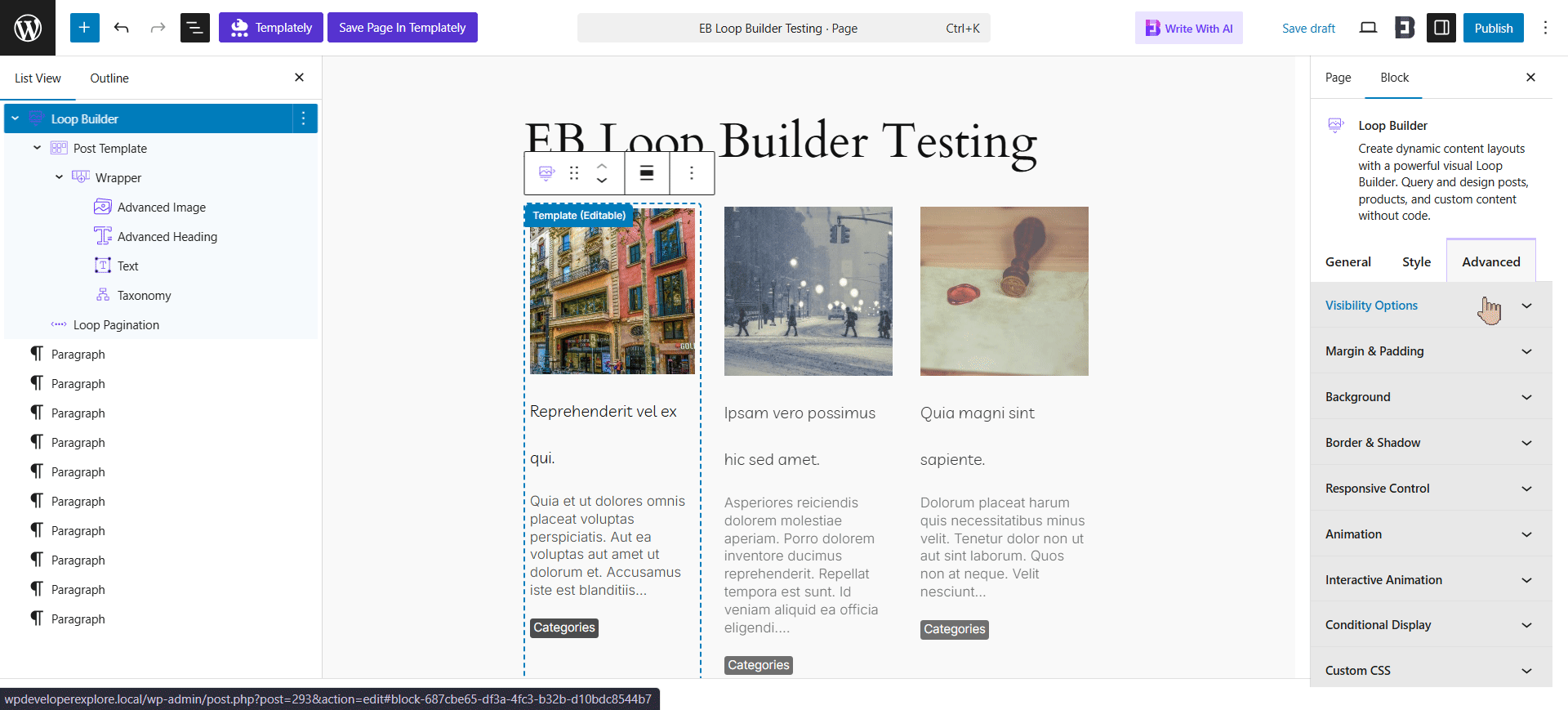Click the drag handle in block toolbar
Screen dimensions: 1568x710
[x=574, y=173]
